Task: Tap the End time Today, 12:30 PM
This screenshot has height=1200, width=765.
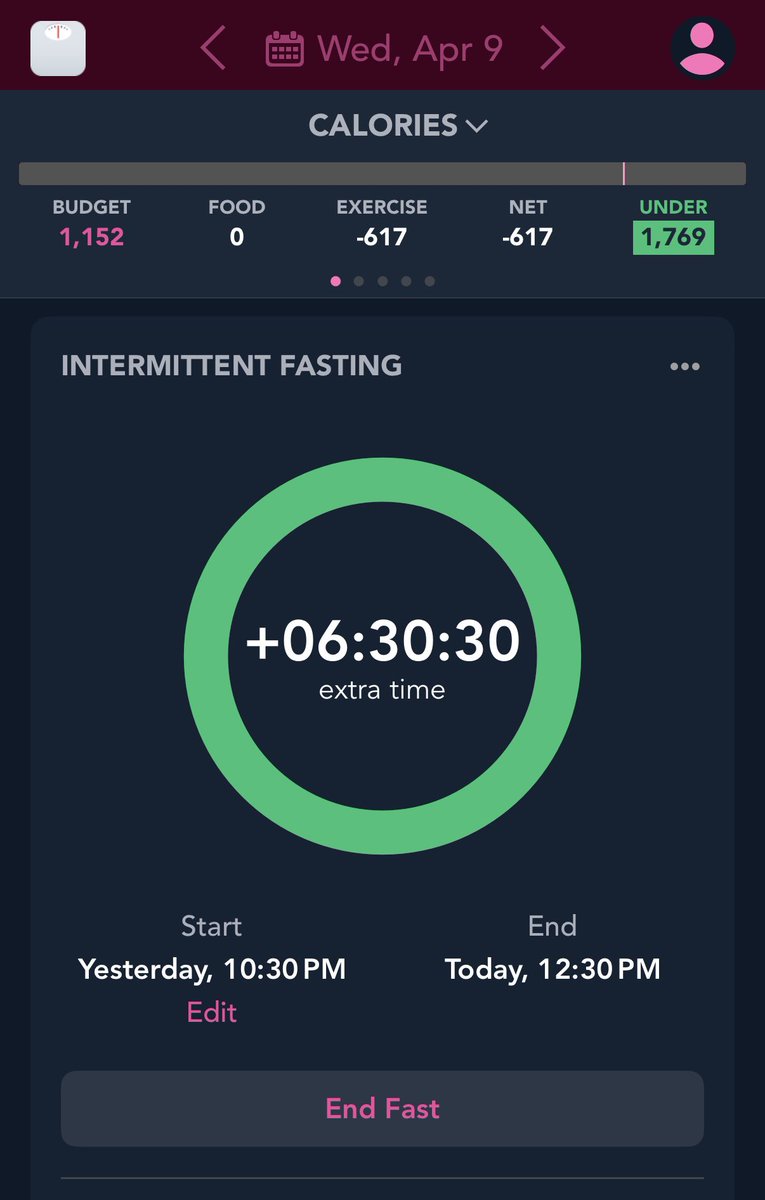Action: [552, 969]
